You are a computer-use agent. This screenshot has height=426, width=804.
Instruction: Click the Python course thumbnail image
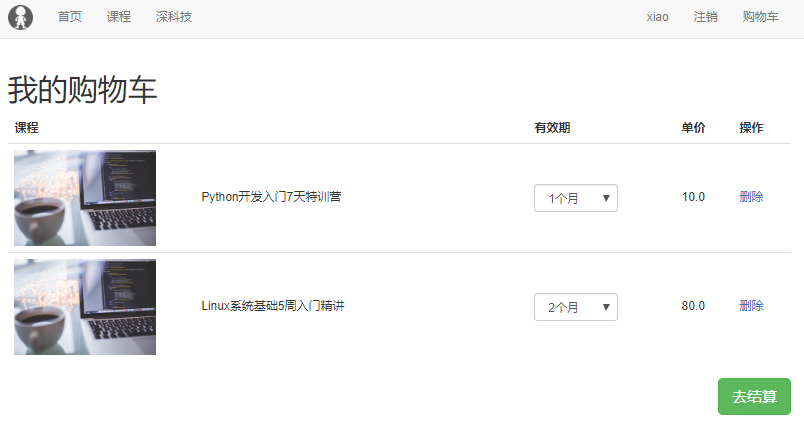tap(85, 198)
